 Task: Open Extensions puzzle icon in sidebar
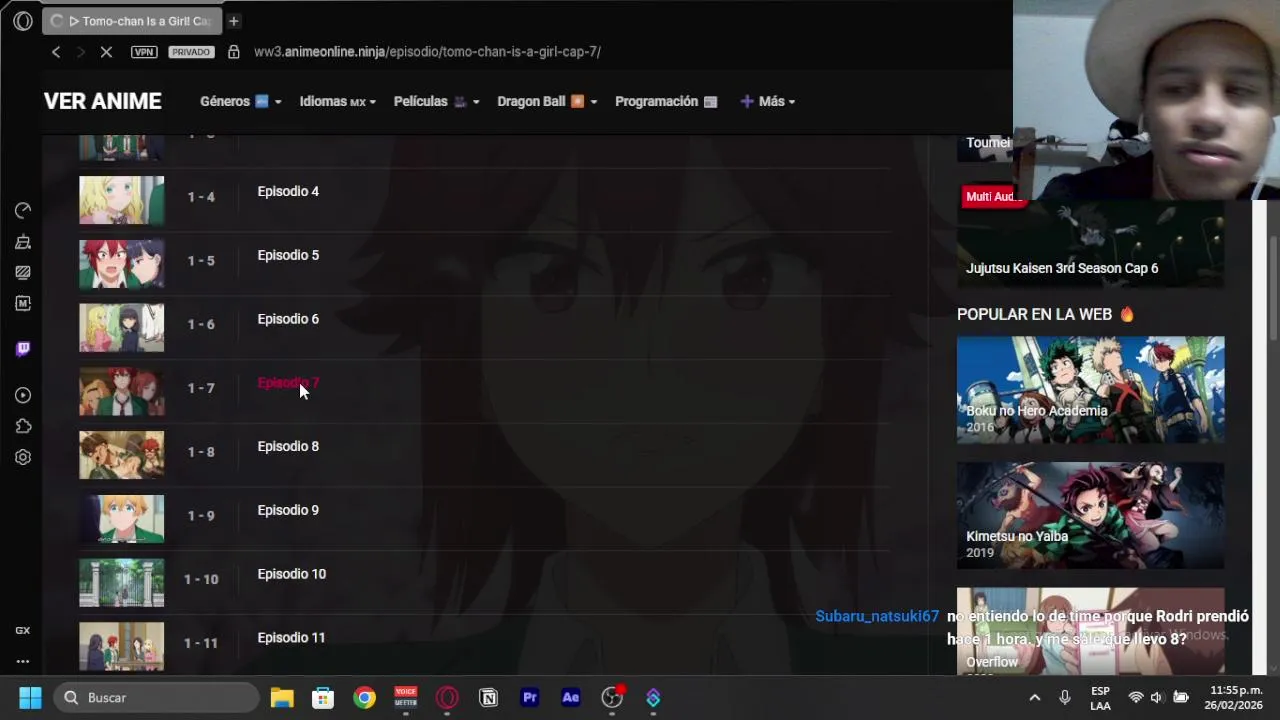coord(22,426)
